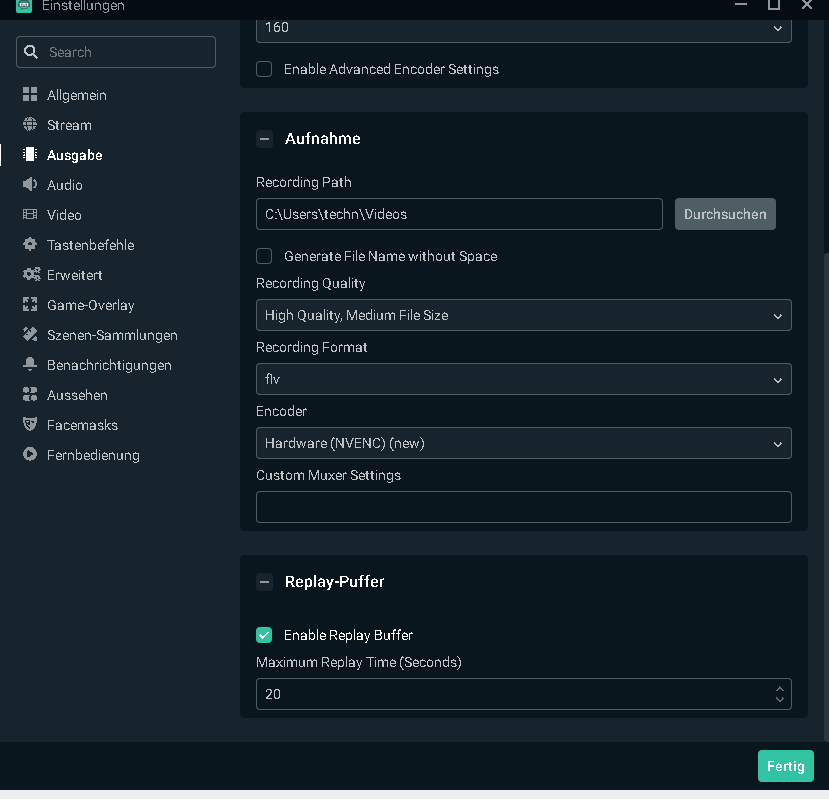Click the Benachrichtigungen bell icon
Image resolution: width=829 pixels, height=800 pixels.
point(30,365)
